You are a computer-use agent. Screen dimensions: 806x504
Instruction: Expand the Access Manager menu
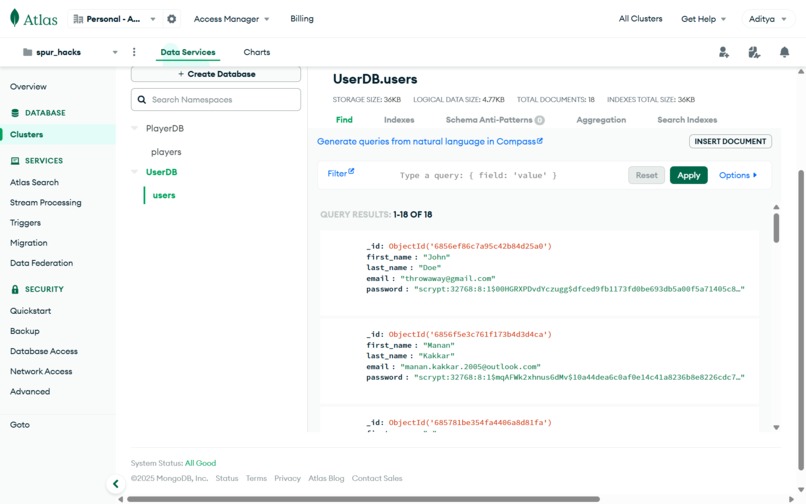coord(231,19)
